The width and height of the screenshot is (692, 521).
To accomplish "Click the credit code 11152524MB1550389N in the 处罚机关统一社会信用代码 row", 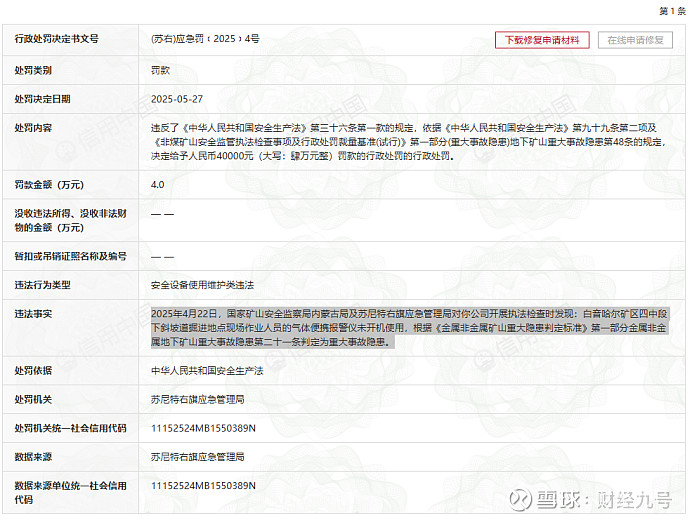I will tap(203, 428).
